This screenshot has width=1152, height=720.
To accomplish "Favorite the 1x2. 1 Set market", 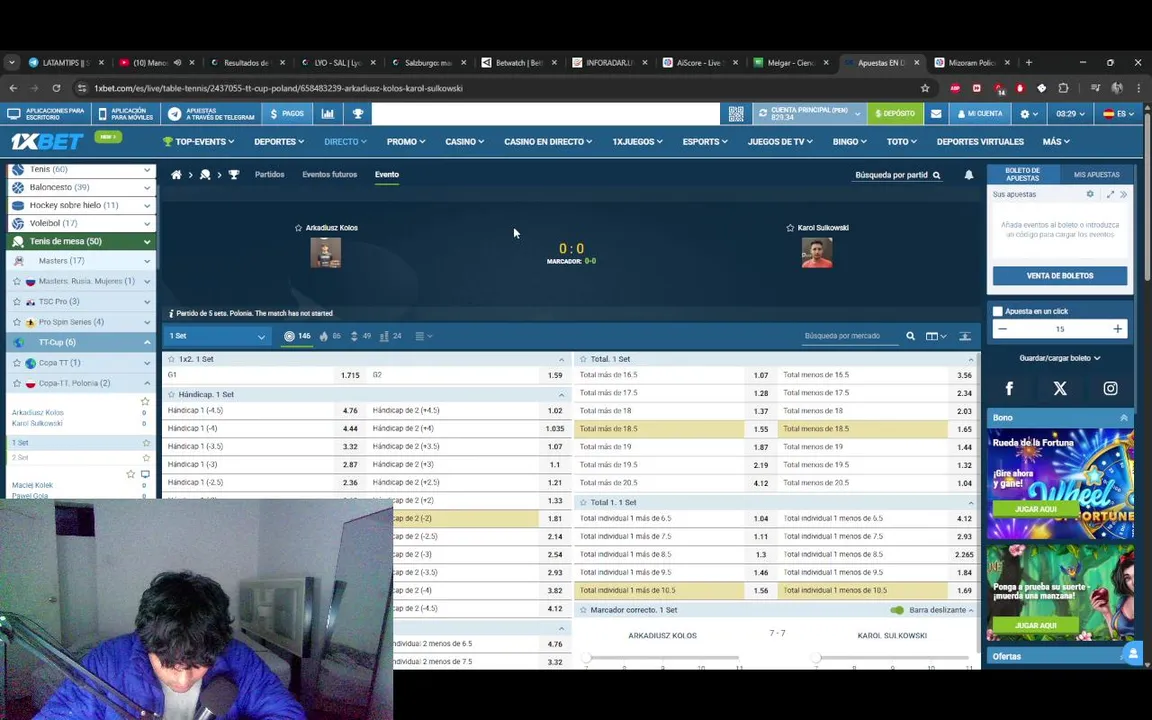I will 171,359.
